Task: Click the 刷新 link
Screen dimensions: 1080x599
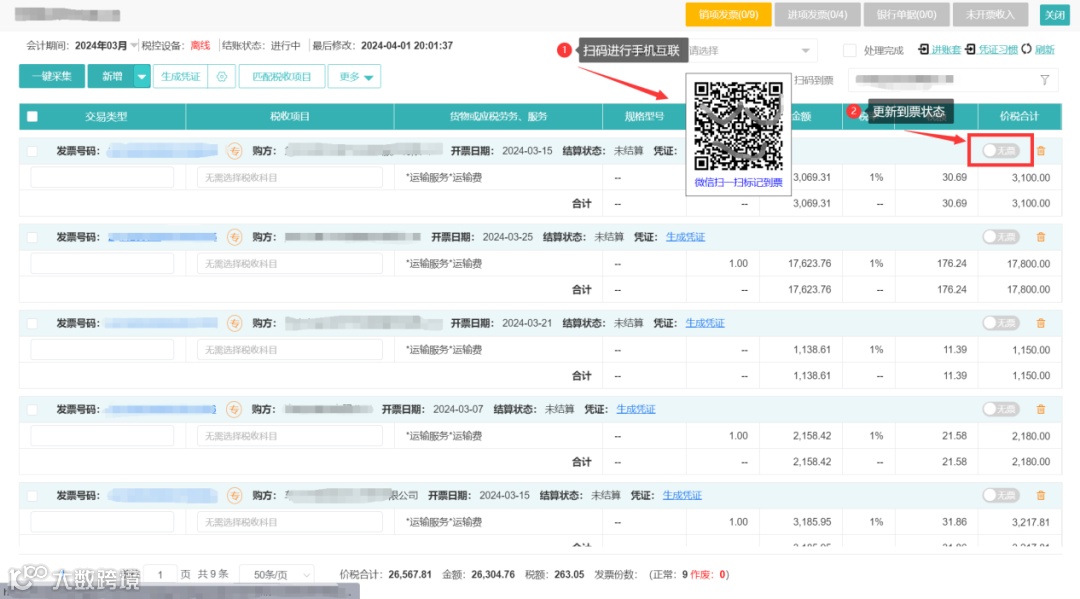Action: [x=1044, y=50]
